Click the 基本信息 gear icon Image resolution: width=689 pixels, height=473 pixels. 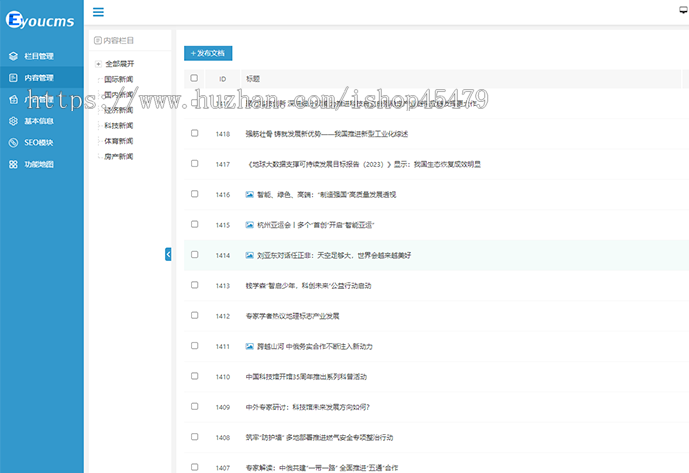tap(13, 121)
